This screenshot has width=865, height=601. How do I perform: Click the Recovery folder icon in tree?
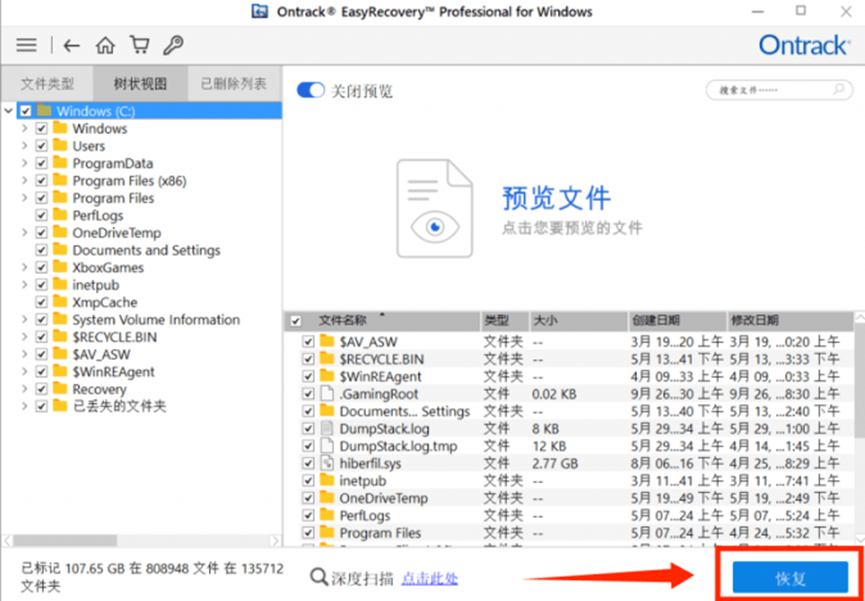[x=60, y=389]
